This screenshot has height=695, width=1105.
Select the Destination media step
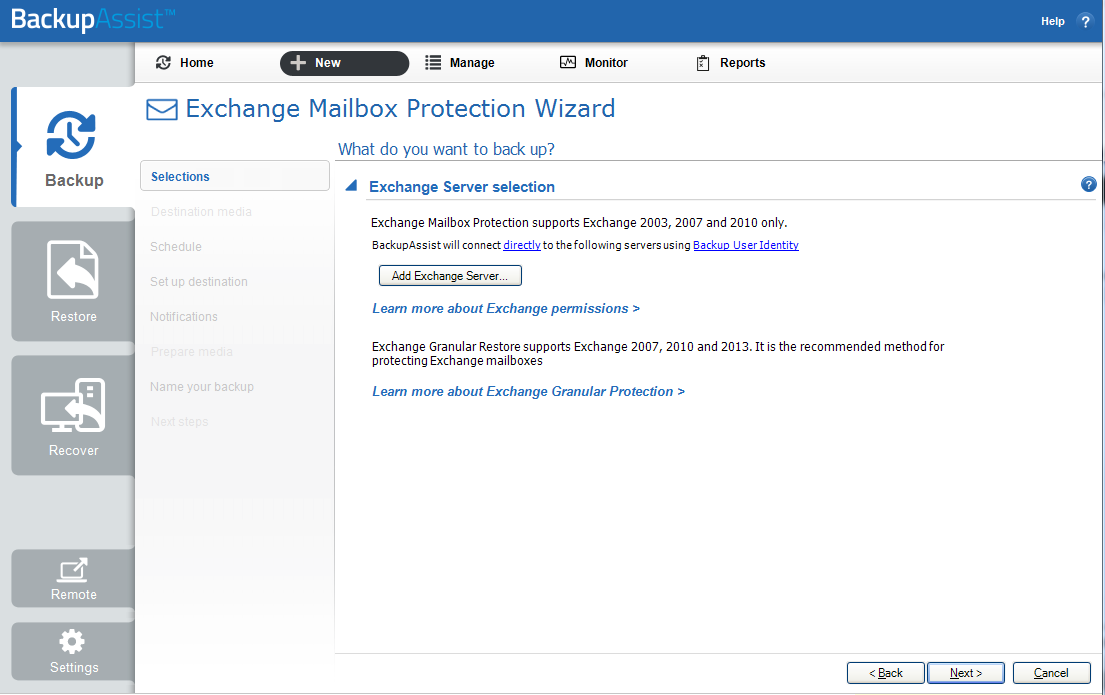coord(201,211)
